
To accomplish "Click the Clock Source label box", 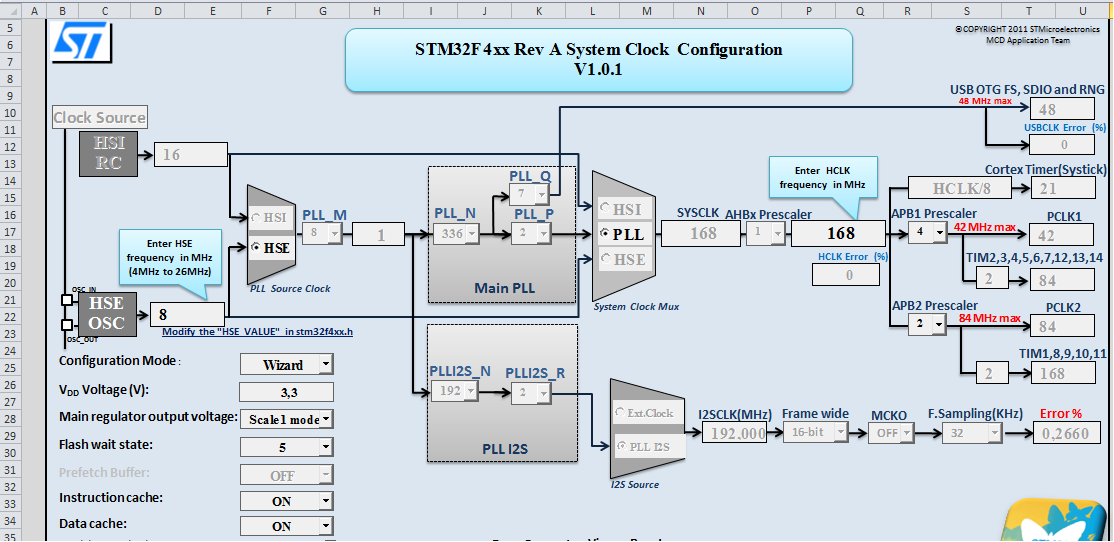I will tap(100, 118).
